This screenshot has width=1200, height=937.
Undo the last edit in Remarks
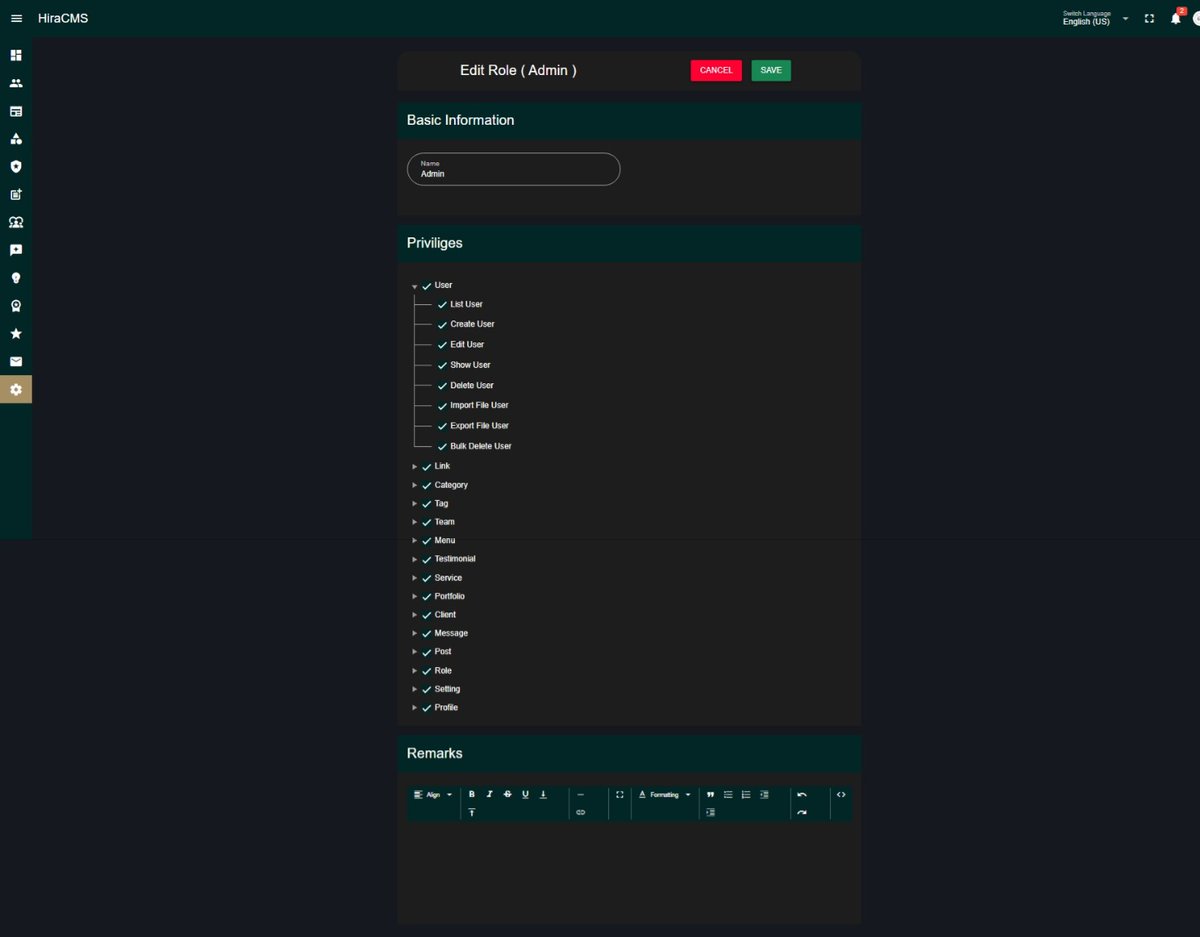802,795
